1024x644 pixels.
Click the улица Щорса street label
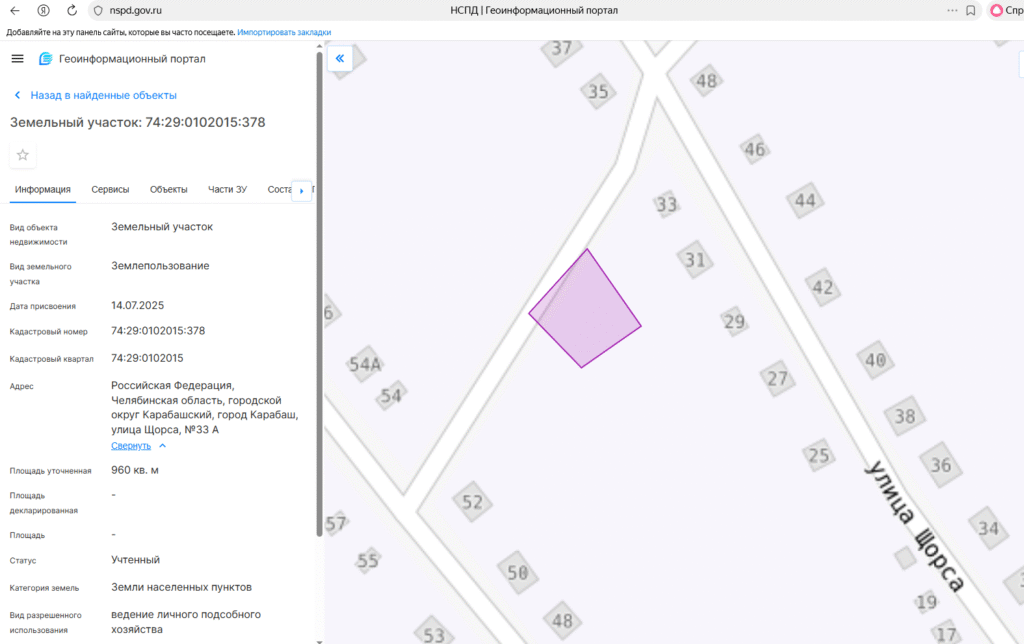[x=914, y=526]
